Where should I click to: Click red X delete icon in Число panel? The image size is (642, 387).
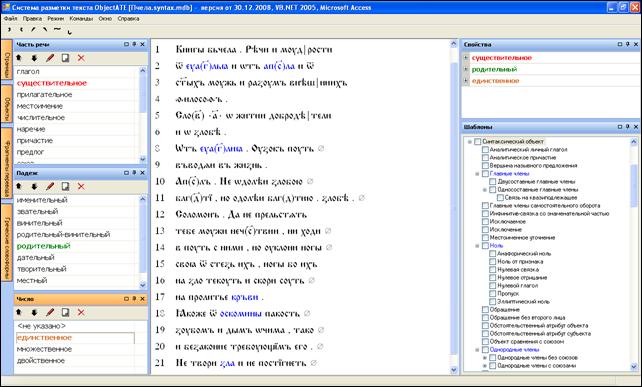coord(81,313)
